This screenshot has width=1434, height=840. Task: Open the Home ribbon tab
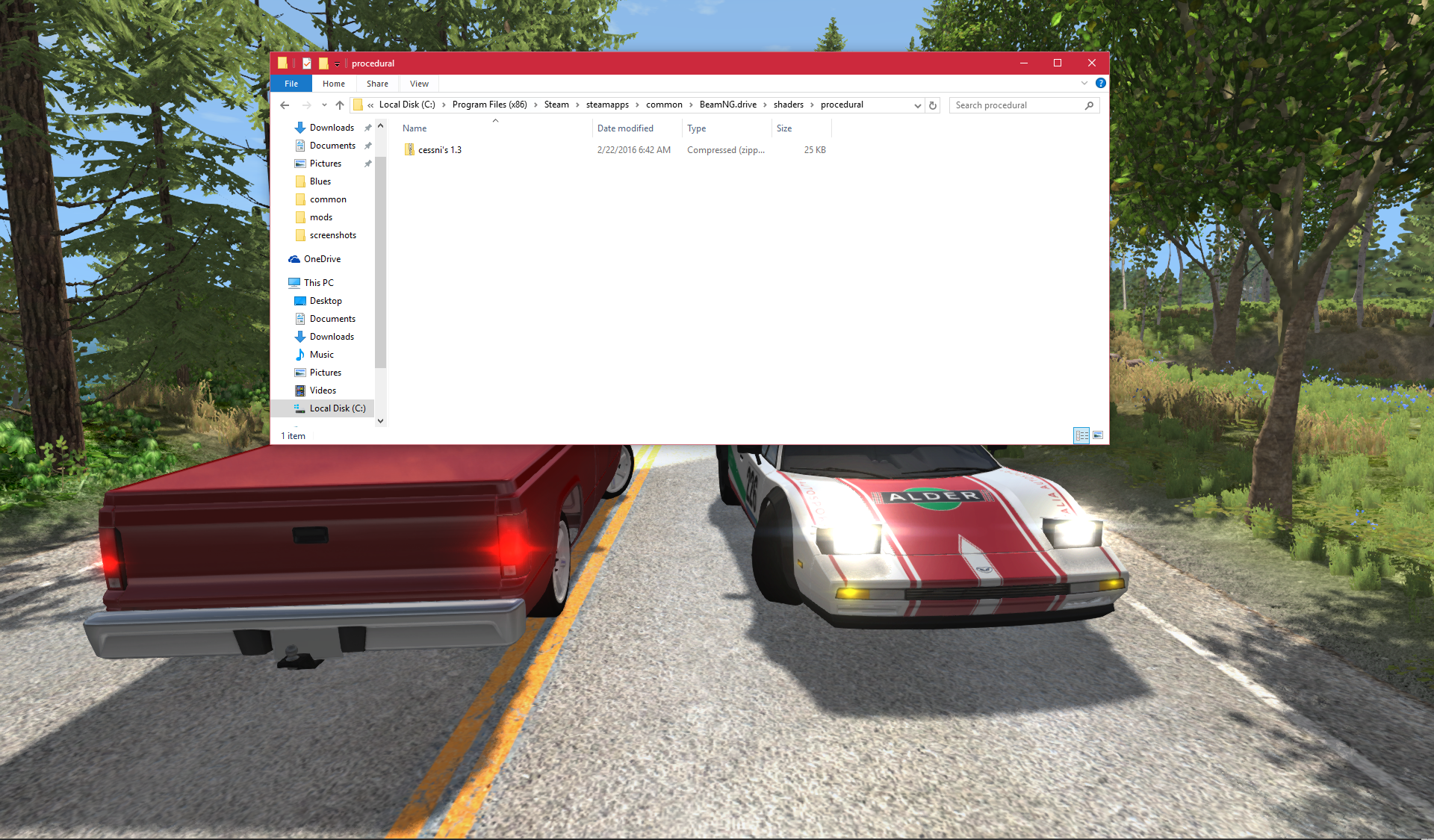[334, 84]
